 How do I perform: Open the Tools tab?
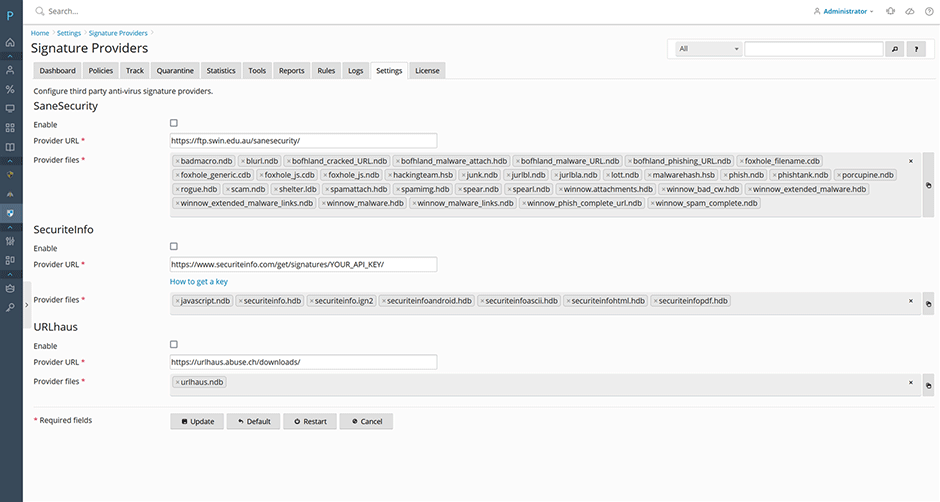click(257, 71)
